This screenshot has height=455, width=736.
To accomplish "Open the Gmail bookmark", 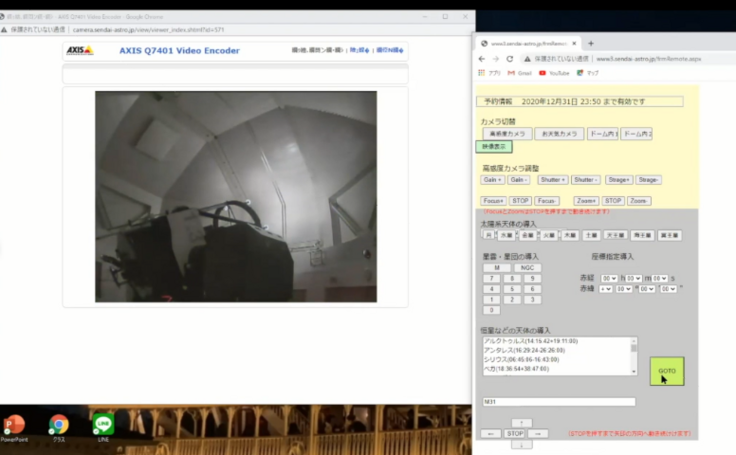I will coord(520,73).
